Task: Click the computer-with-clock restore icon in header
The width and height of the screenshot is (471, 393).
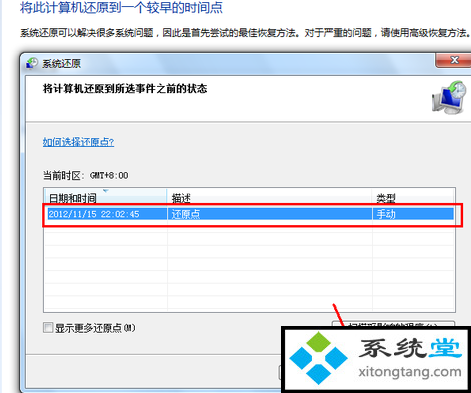Action: point(449,97)
